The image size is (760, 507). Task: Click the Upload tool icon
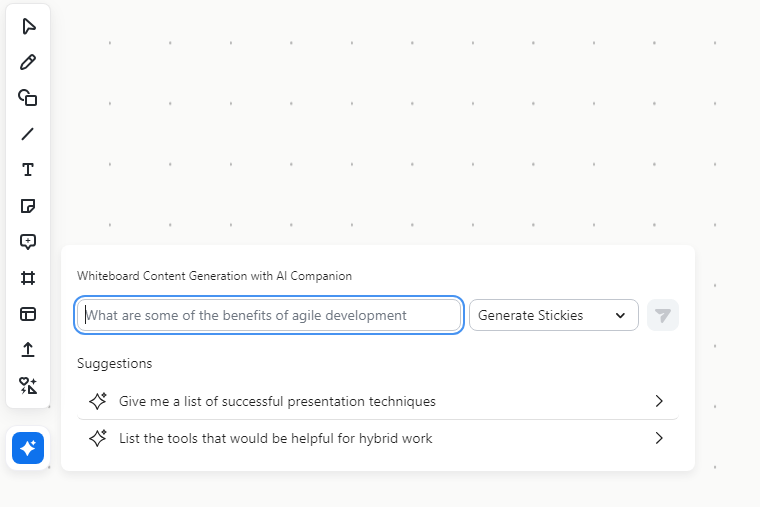tap(28, 350)
